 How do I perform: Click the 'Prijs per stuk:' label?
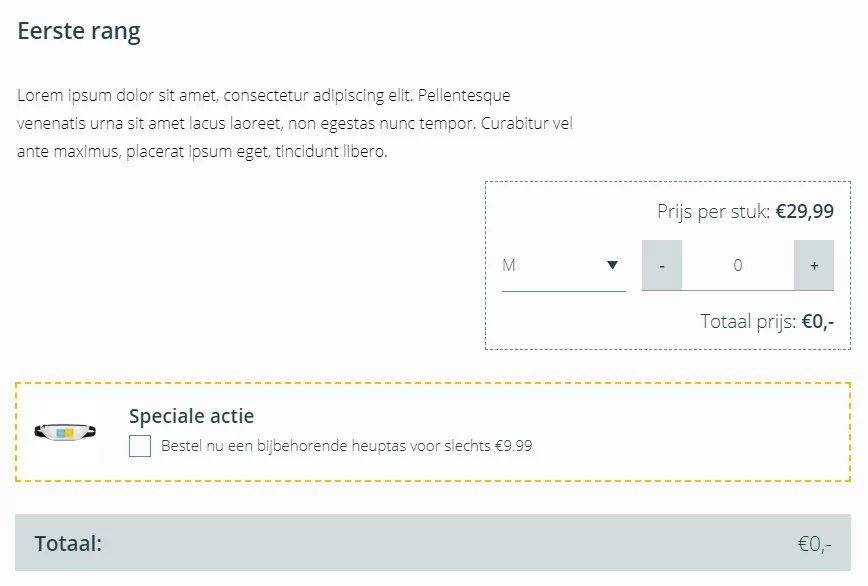(713, 211)
